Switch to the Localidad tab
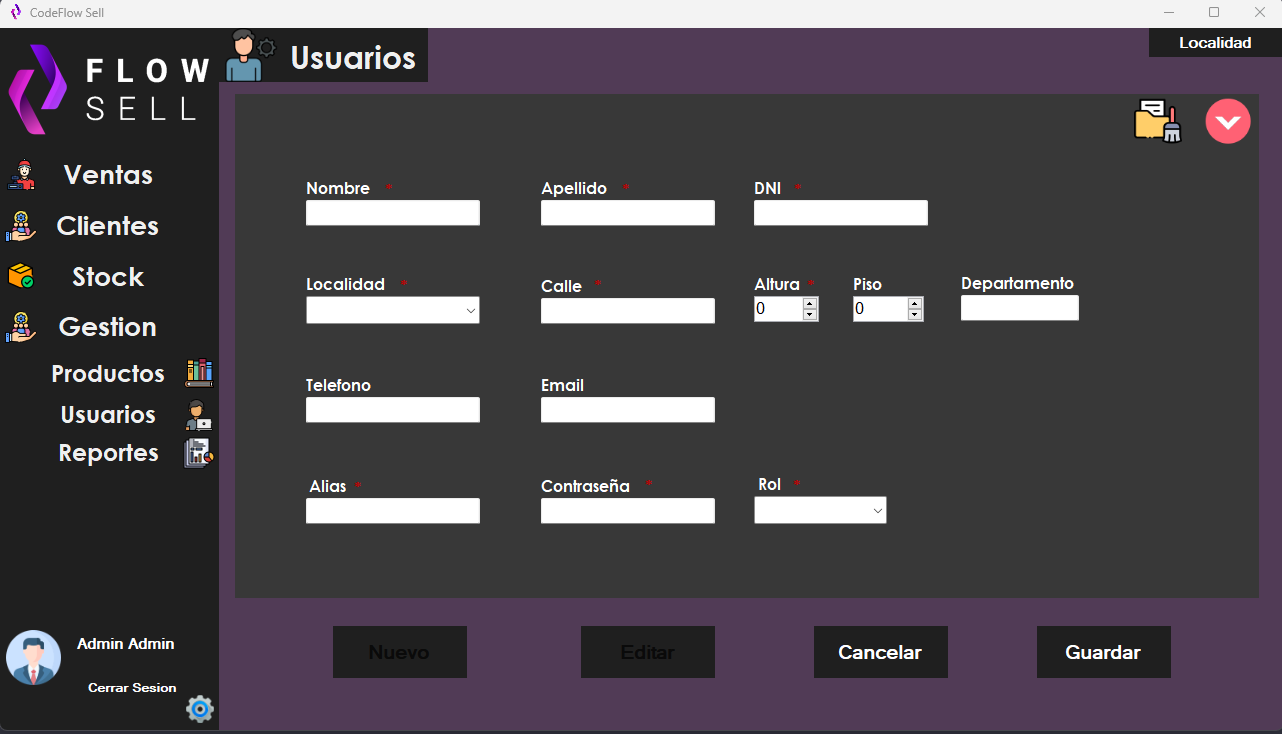The image size is (1282, 734). coord(1215,42)
